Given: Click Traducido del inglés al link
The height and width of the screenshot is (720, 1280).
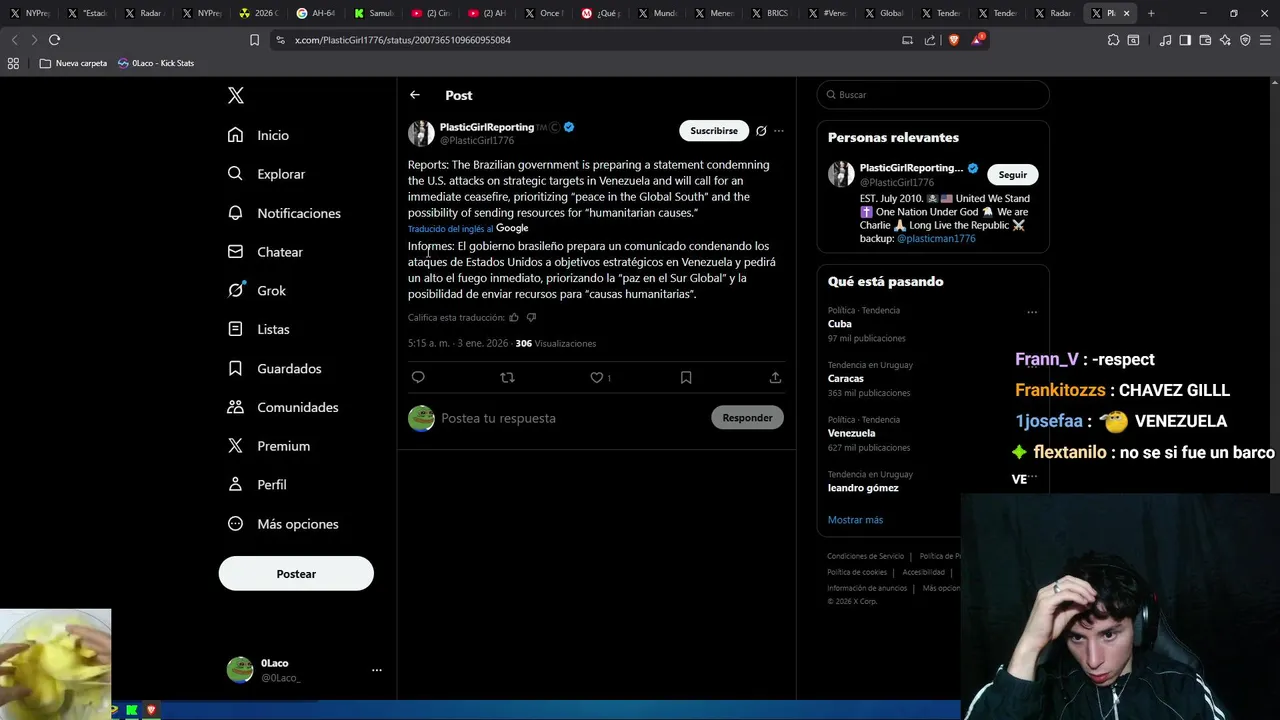Looking at the screenshot, I should [450, 229].
